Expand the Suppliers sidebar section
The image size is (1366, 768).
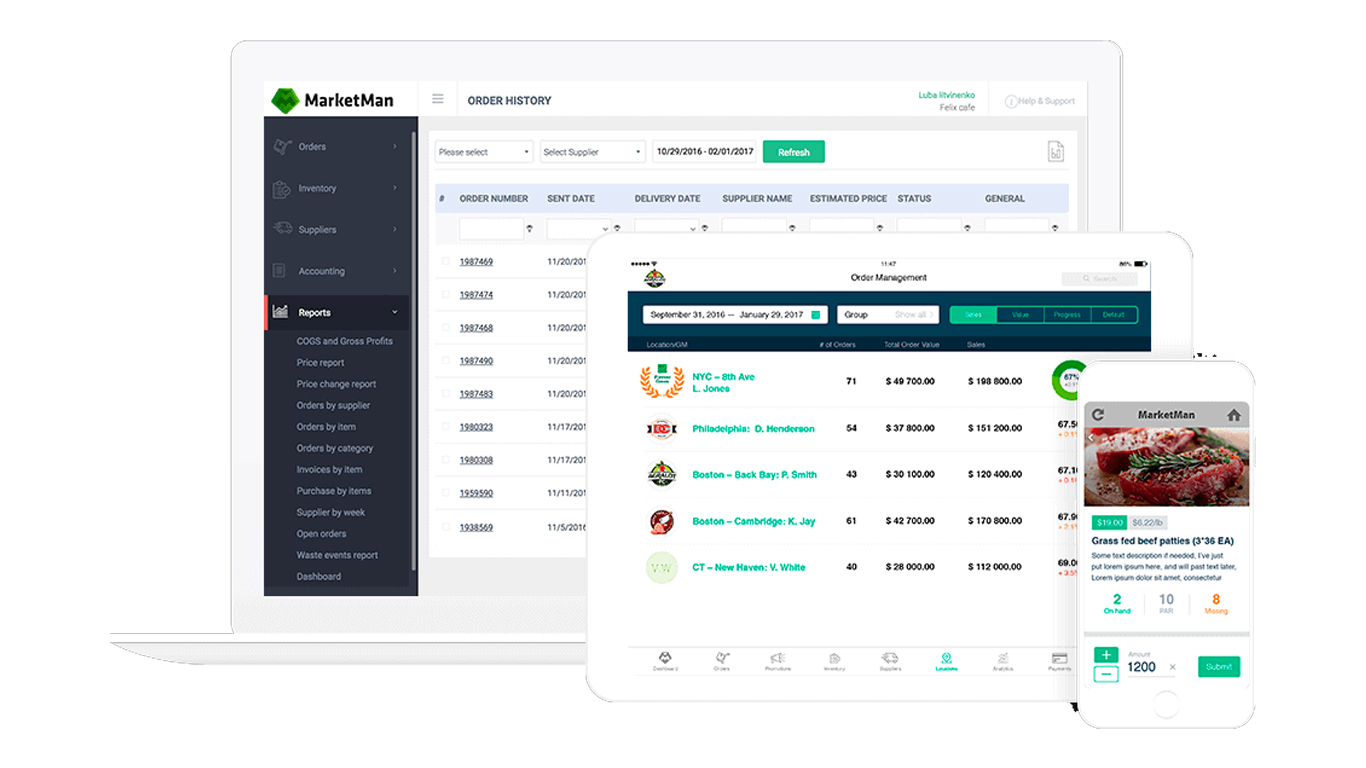394,229
